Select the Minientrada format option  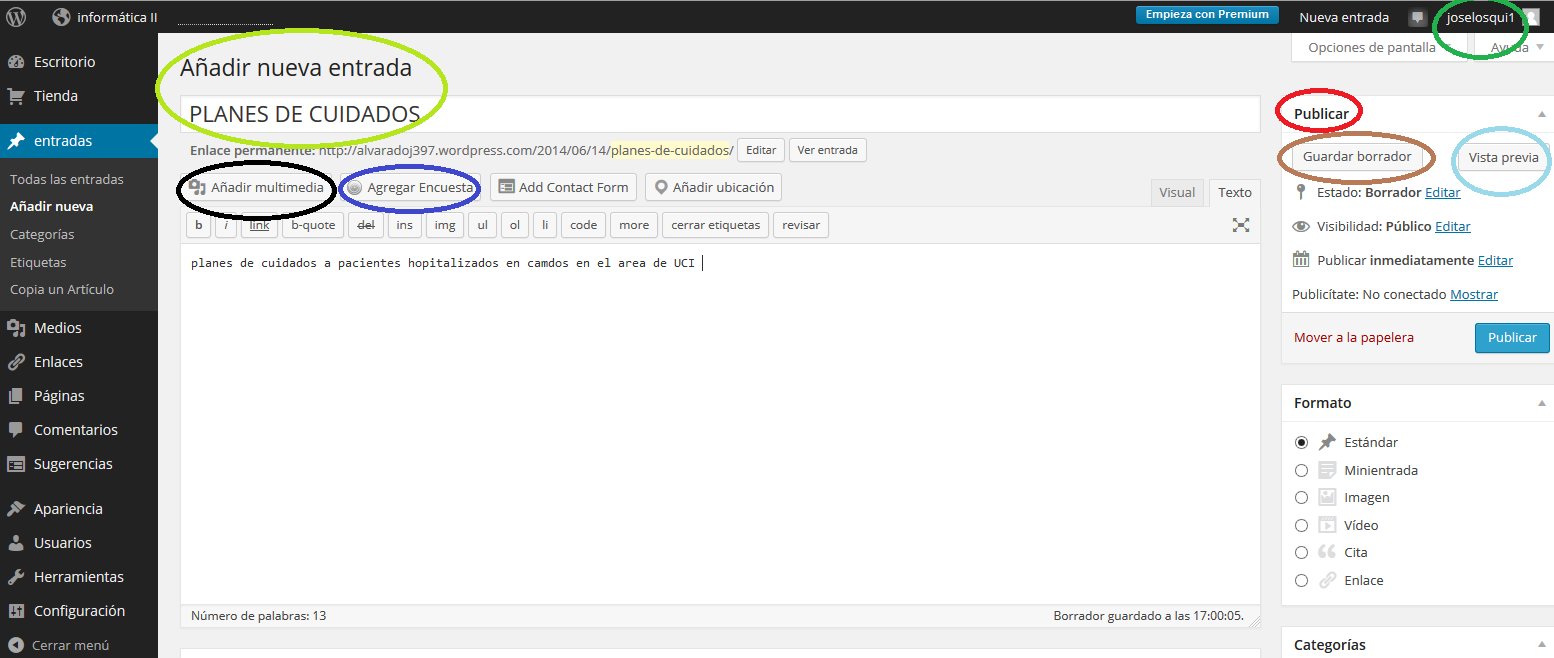(1301, 470)
